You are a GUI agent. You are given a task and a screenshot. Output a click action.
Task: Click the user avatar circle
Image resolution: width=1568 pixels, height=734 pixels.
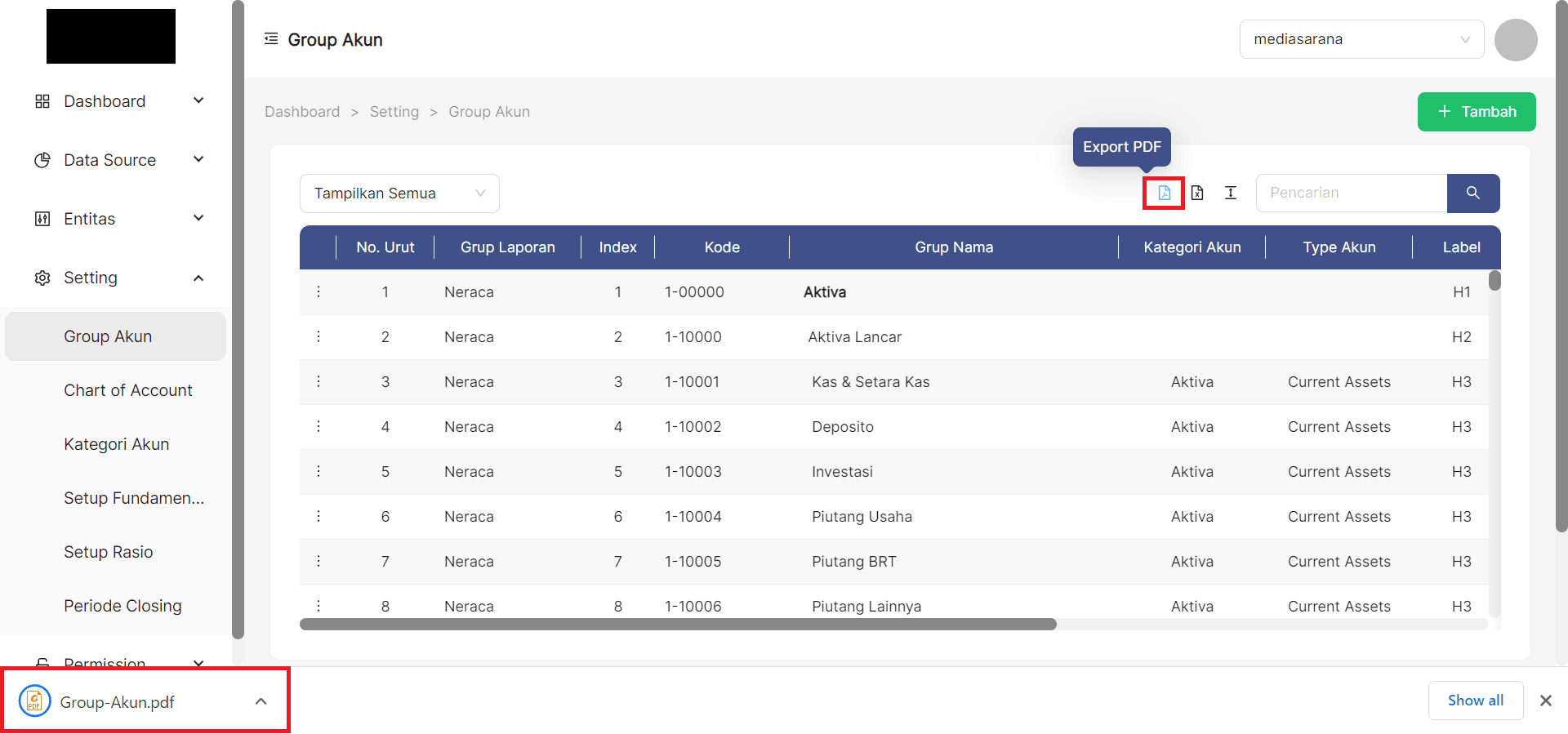pos(1516,39)
